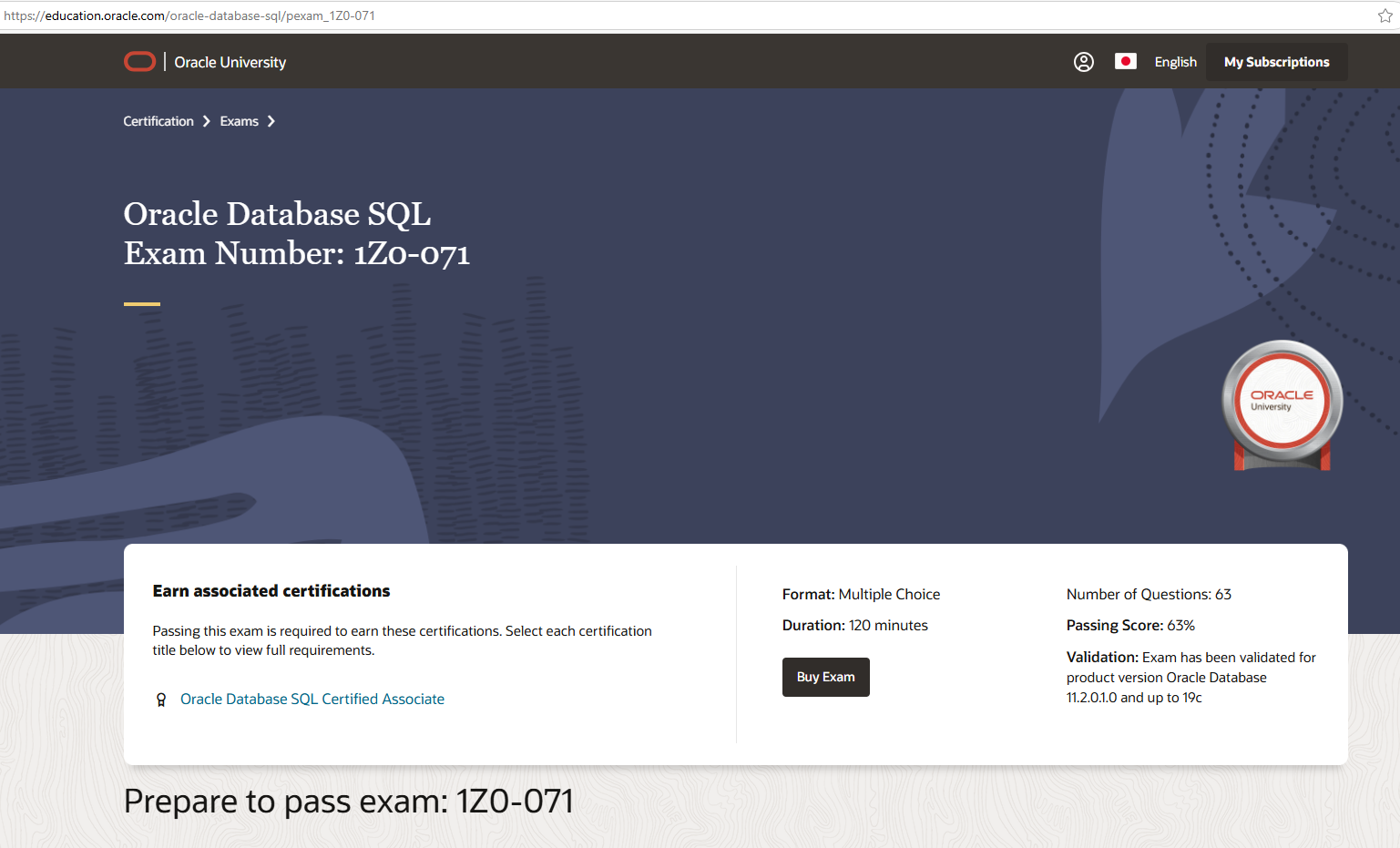Open the chevron after Certification breadcrumb
This screenshot has width=1400, height=848.
tap(205, 120)
